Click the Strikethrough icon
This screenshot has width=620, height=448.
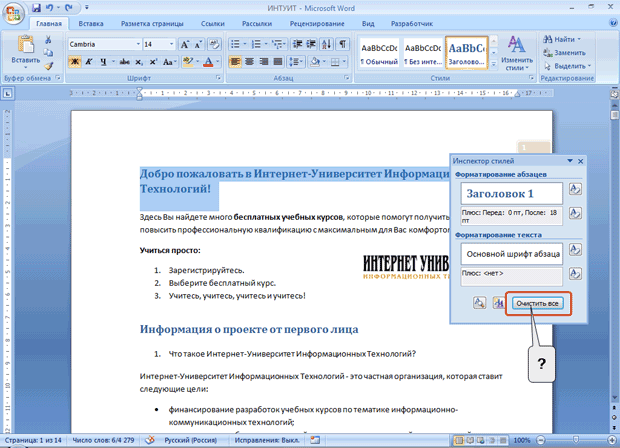[x=125, y=62]
